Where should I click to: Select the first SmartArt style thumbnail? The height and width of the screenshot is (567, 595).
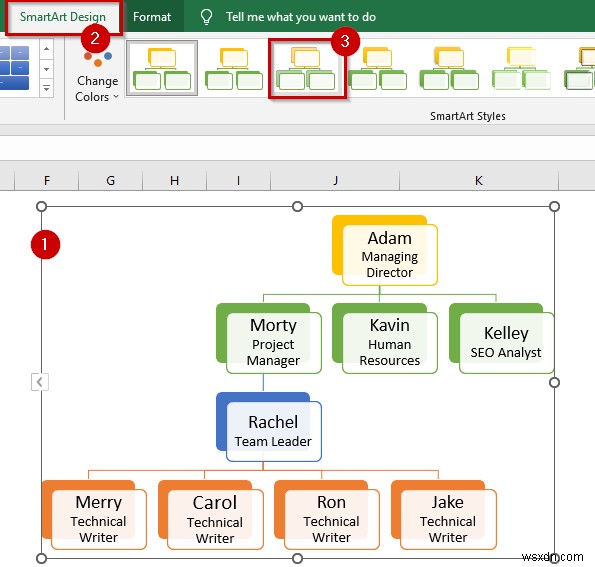pos(162,68)
